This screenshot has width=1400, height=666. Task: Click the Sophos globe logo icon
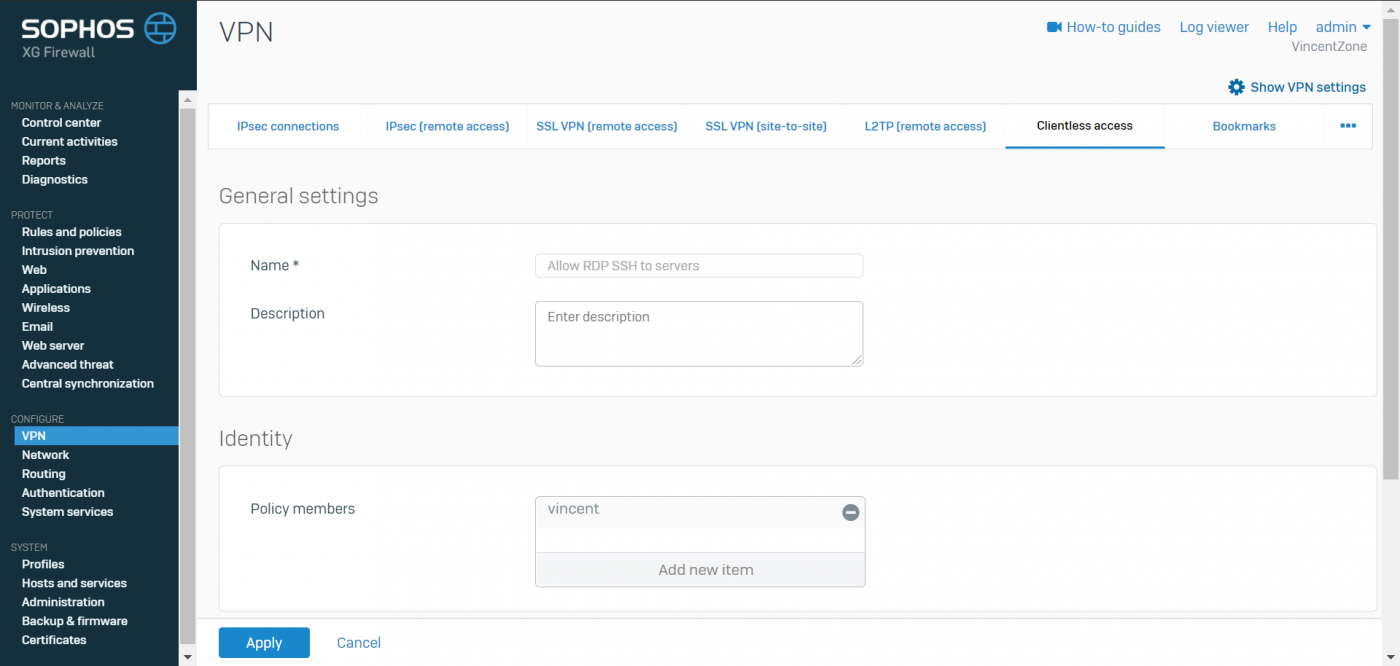160,28
